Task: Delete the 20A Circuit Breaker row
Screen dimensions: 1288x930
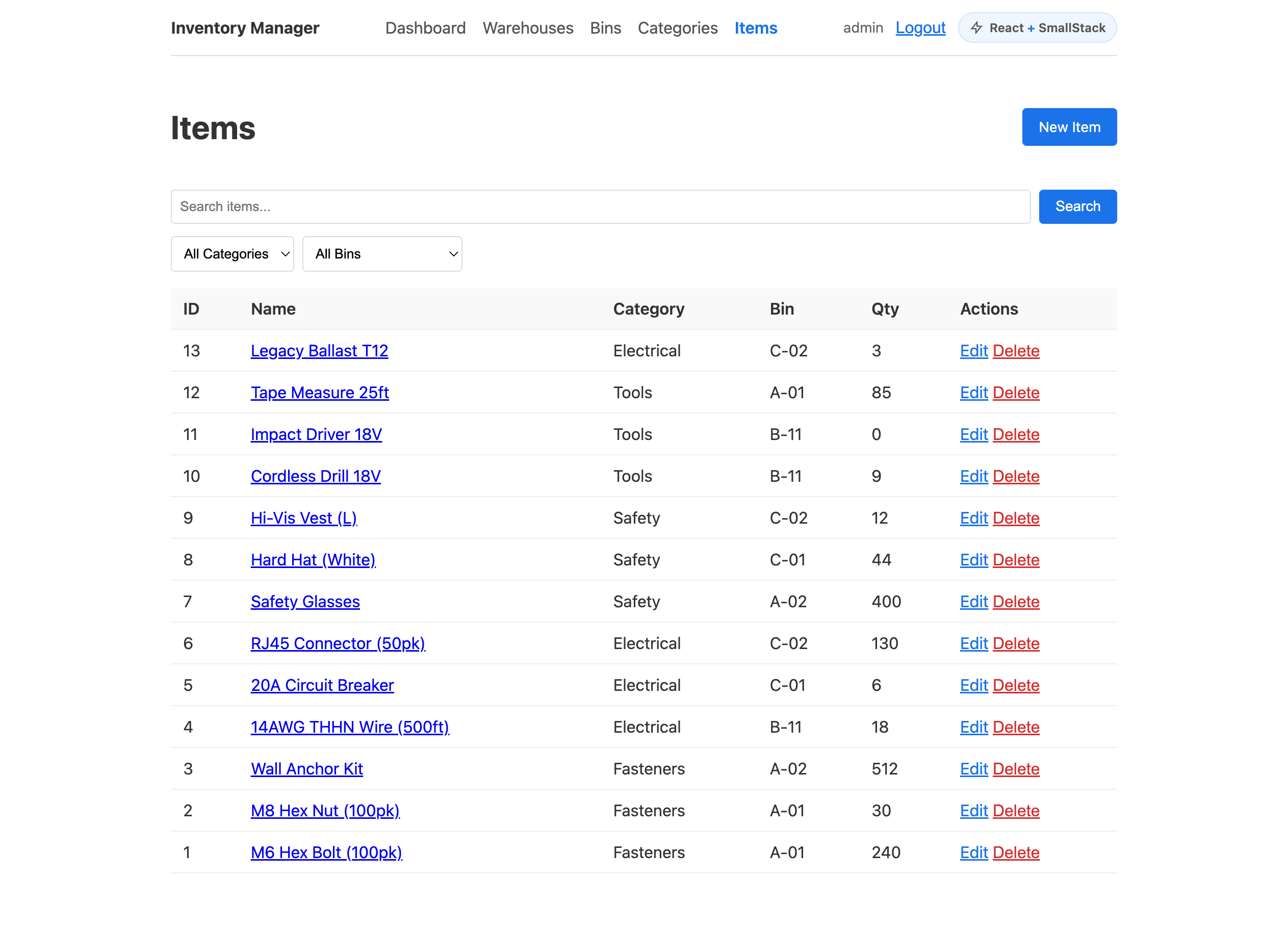Action: click(1016, 685)
